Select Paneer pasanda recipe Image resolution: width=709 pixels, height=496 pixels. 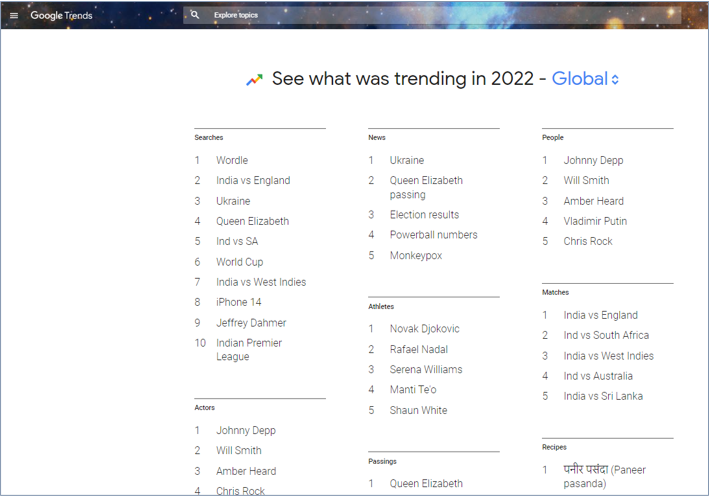[x=605, y=477]
